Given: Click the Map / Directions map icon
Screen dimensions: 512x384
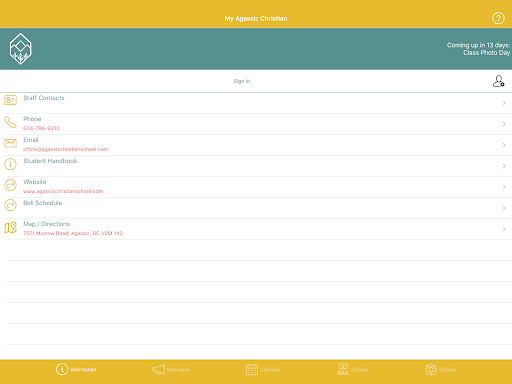Looking at the screenshot, I should pyautogui.click(x=10, y=228).
